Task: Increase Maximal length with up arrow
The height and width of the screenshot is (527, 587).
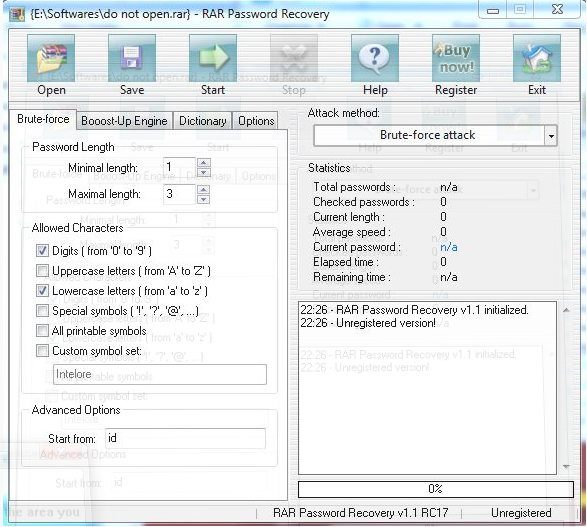Action: (204, 189)
